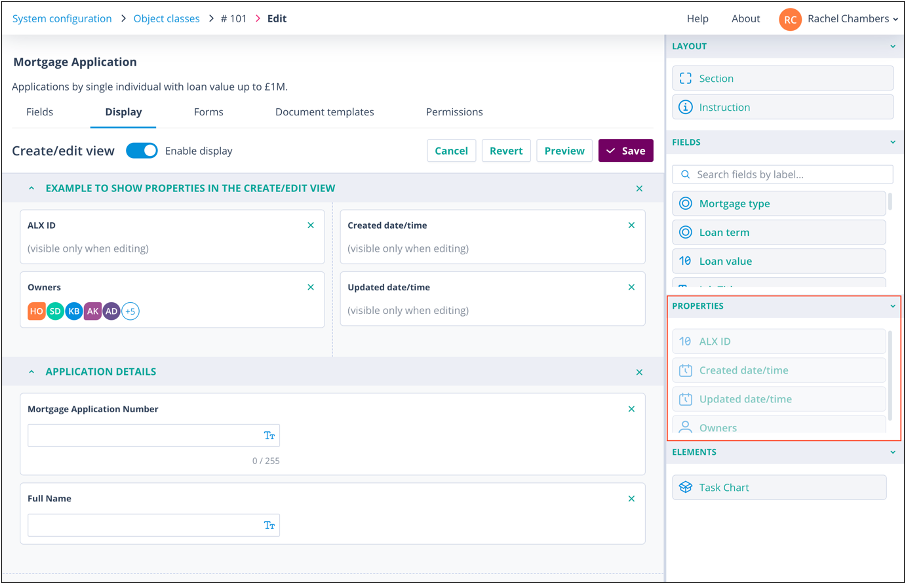Click the search magnifier icon in Fields
The image size is (906, 584).
[685, 174]
